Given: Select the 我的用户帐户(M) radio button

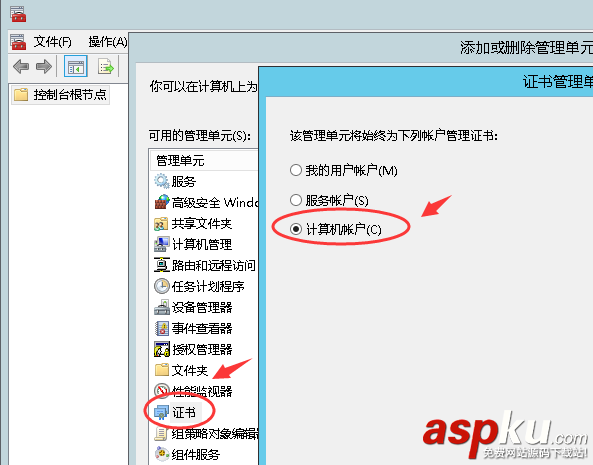Looking at the screenshot, I should click(x=296, y=170).
